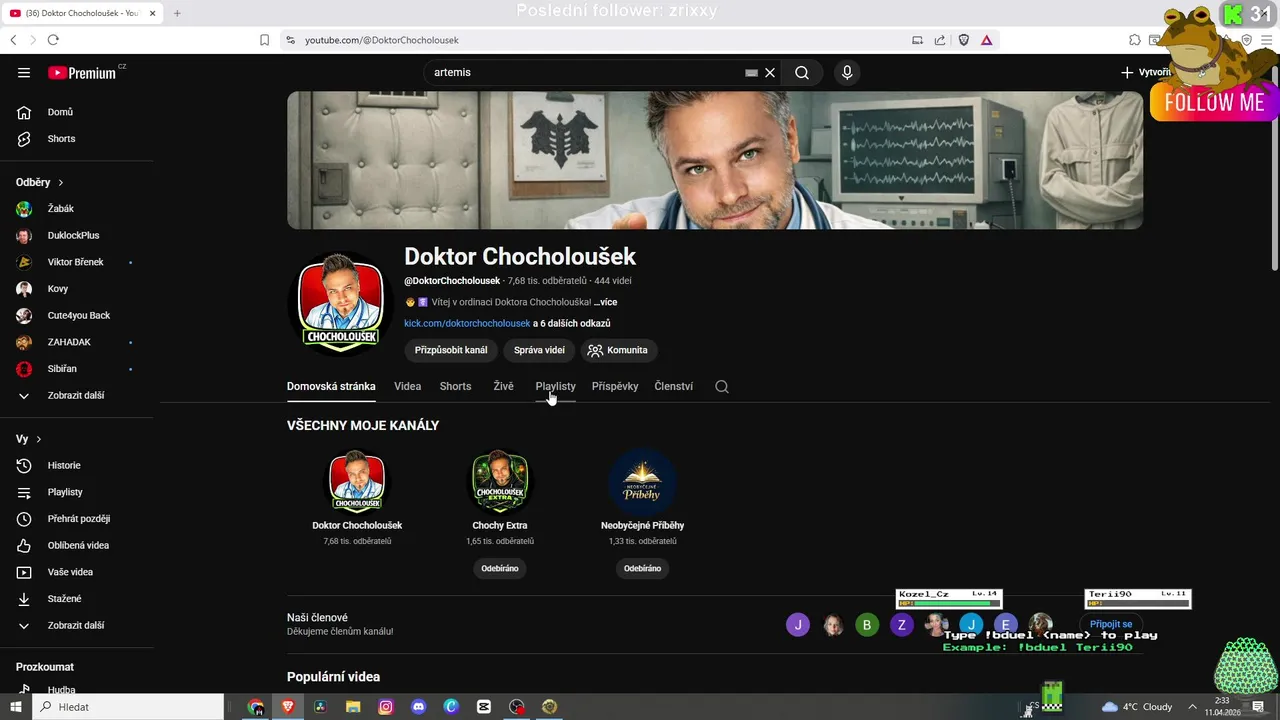
Task: Click the green B member avatar
Action: pyautogui.click(x=867, y=626)
